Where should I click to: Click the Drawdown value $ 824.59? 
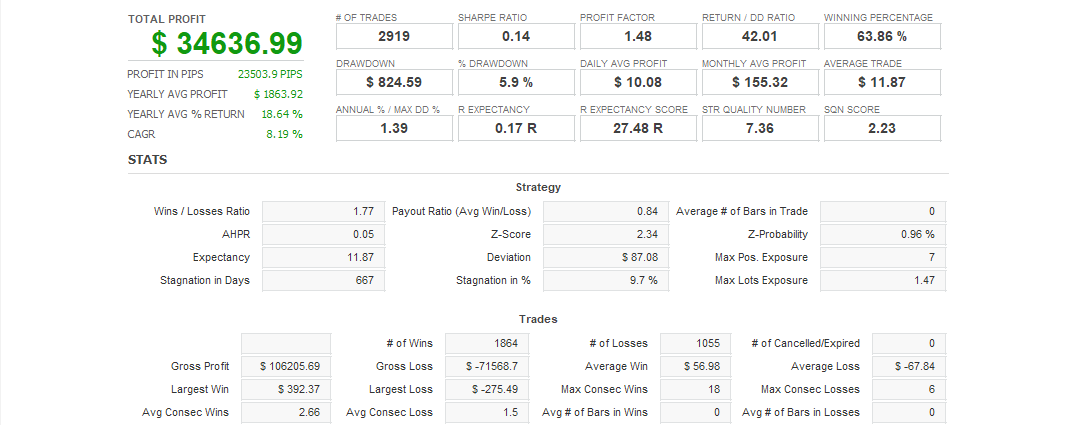394,82
